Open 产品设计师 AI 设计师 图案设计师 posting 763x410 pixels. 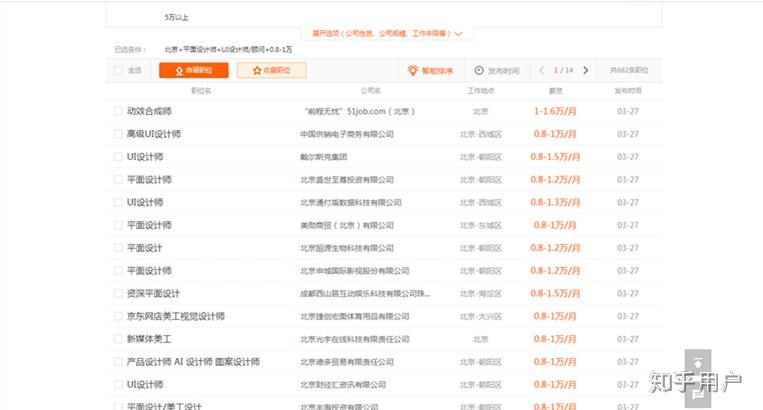(193, 362)
